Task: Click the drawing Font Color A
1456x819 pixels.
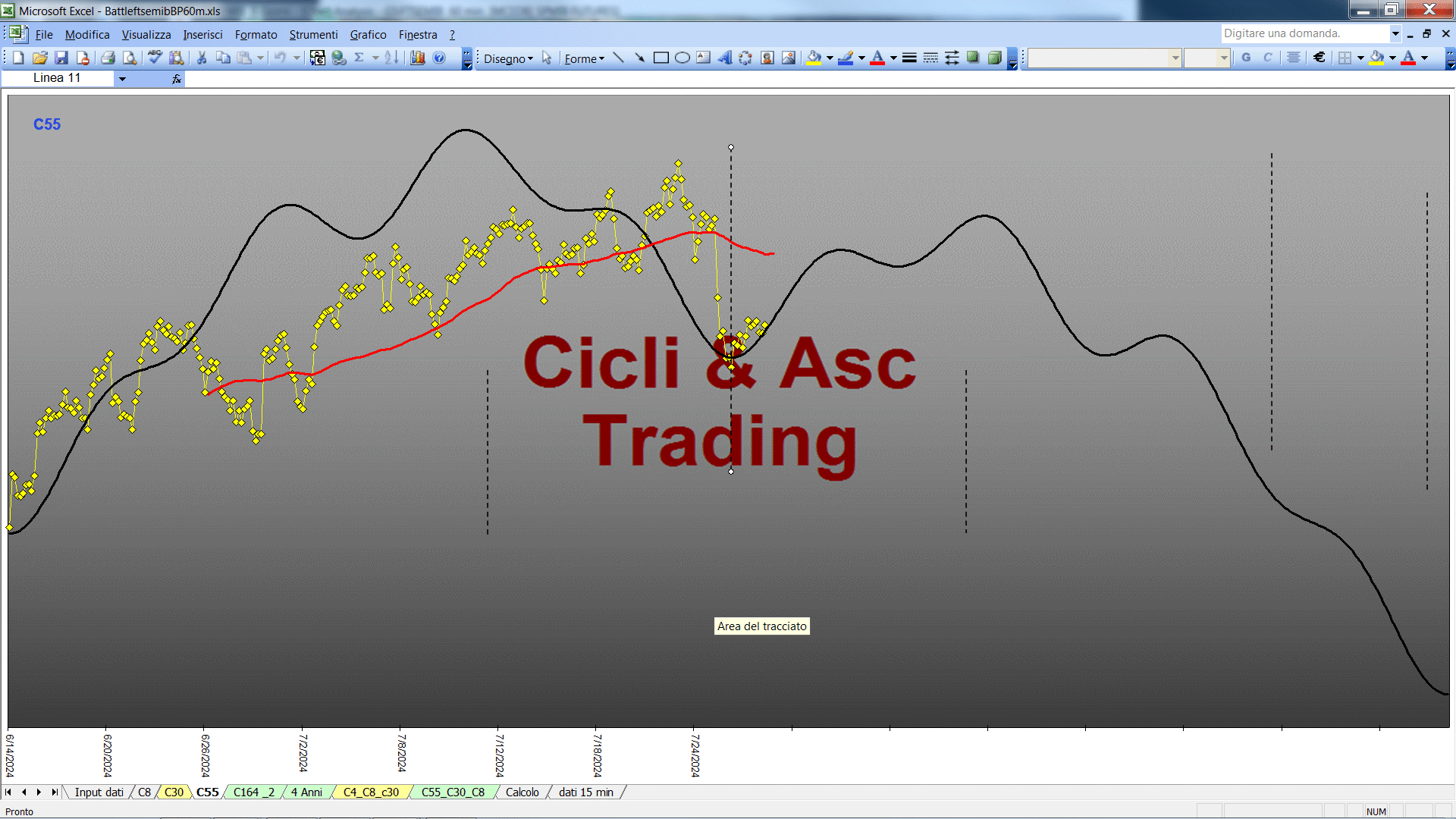Action: click(x=877, y=58)
